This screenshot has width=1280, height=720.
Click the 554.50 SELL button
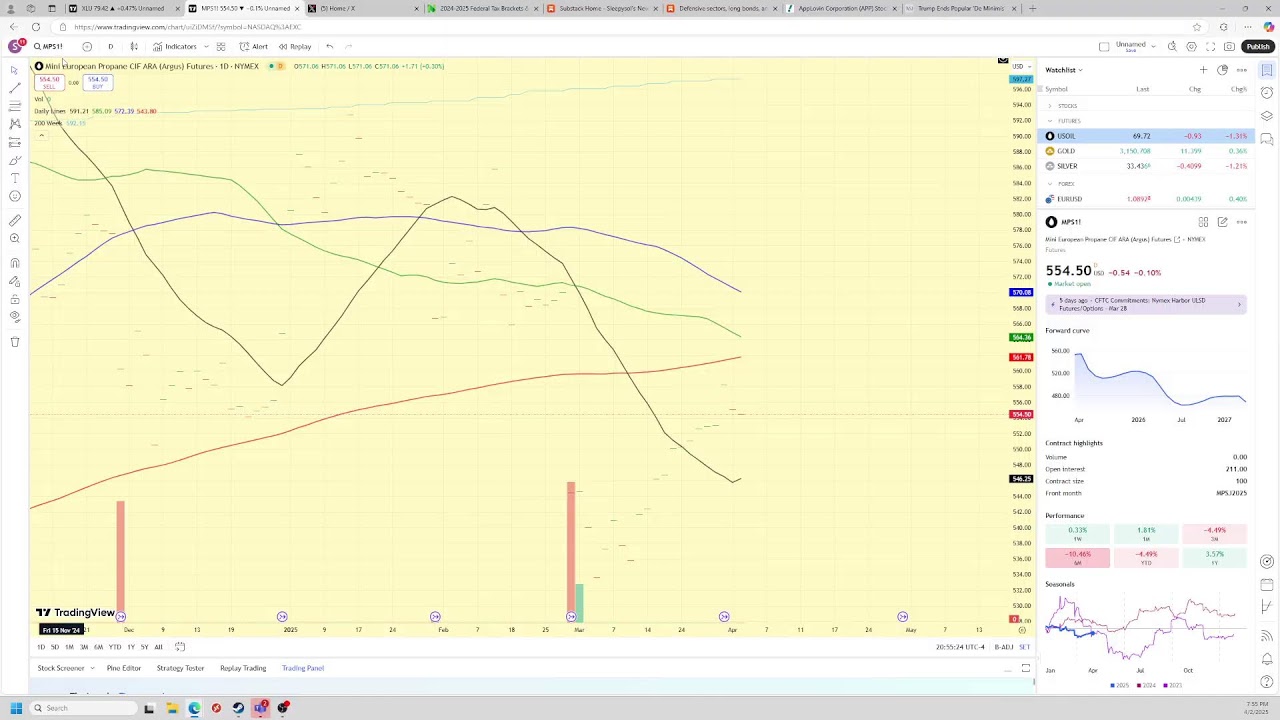pos(49,83)
